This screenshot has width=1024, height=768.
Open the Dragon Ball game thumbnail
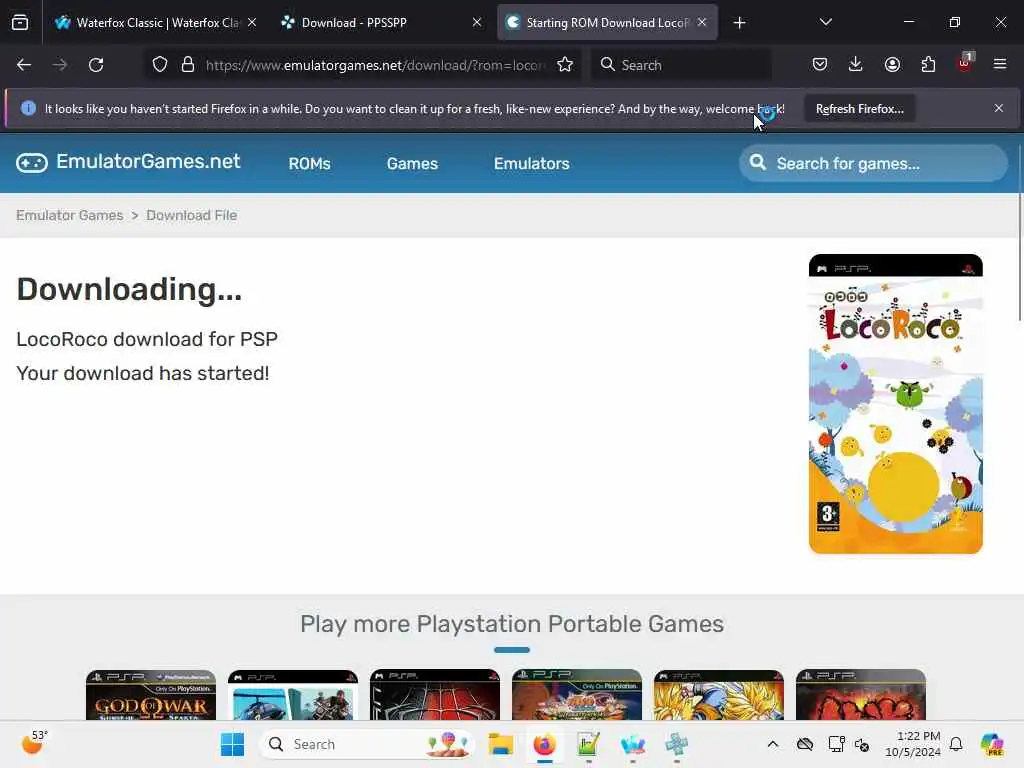click(719, 695)
